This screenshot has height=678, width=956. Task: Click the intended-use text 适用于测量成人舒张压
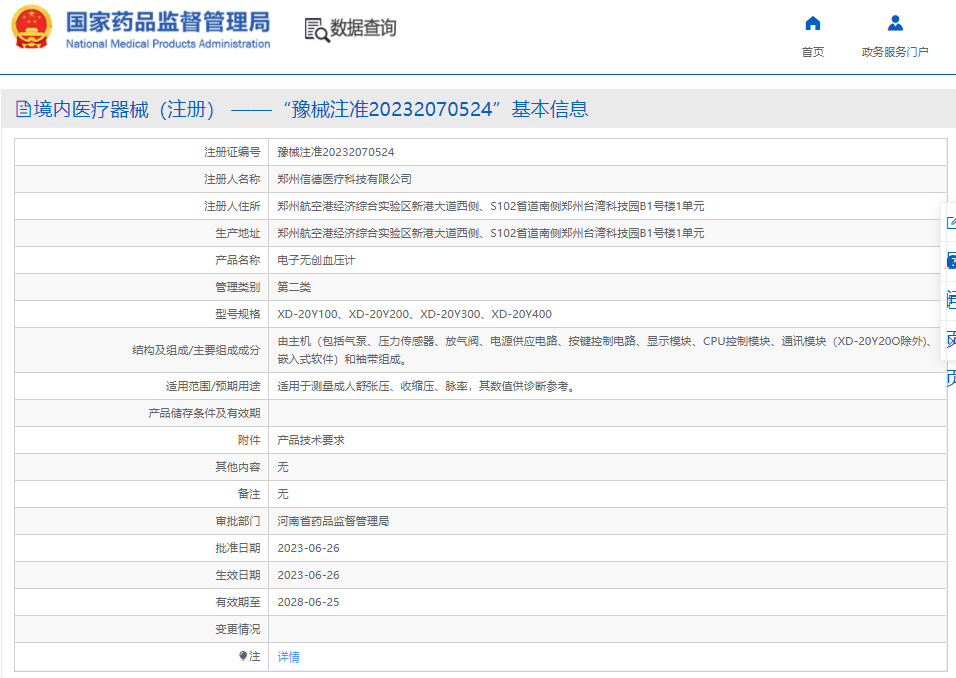tap(427, 386)
